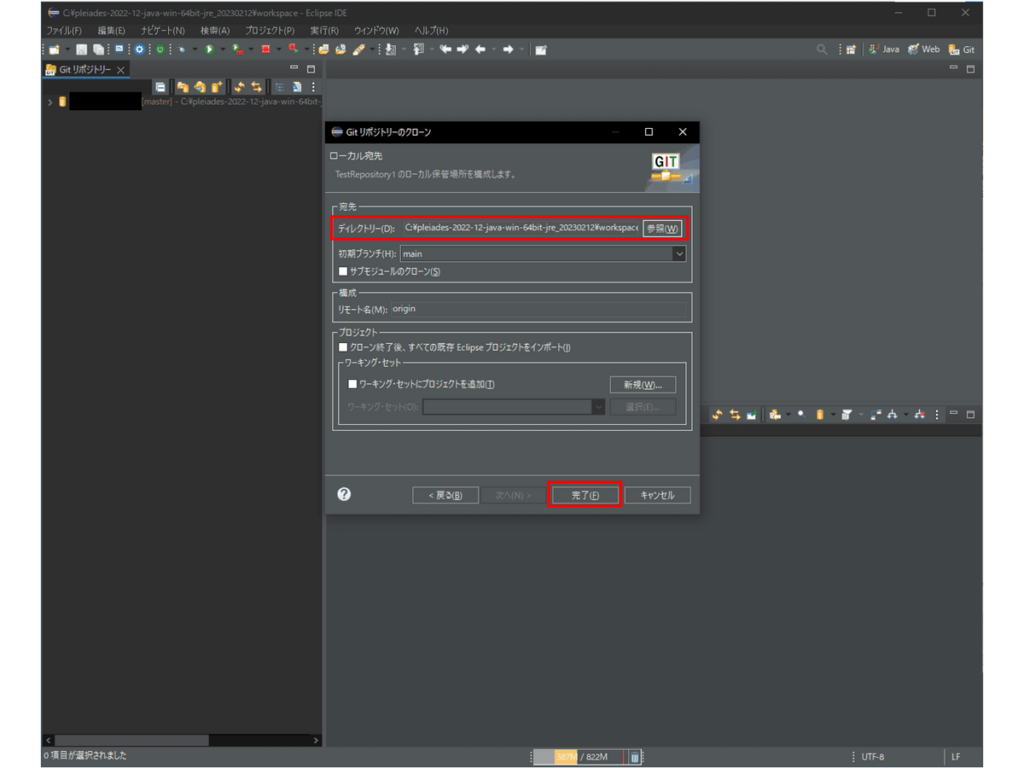Open the 実行(R) menu
The height and width of the screenshot is (768, 1024).
(x=325, y=31)
